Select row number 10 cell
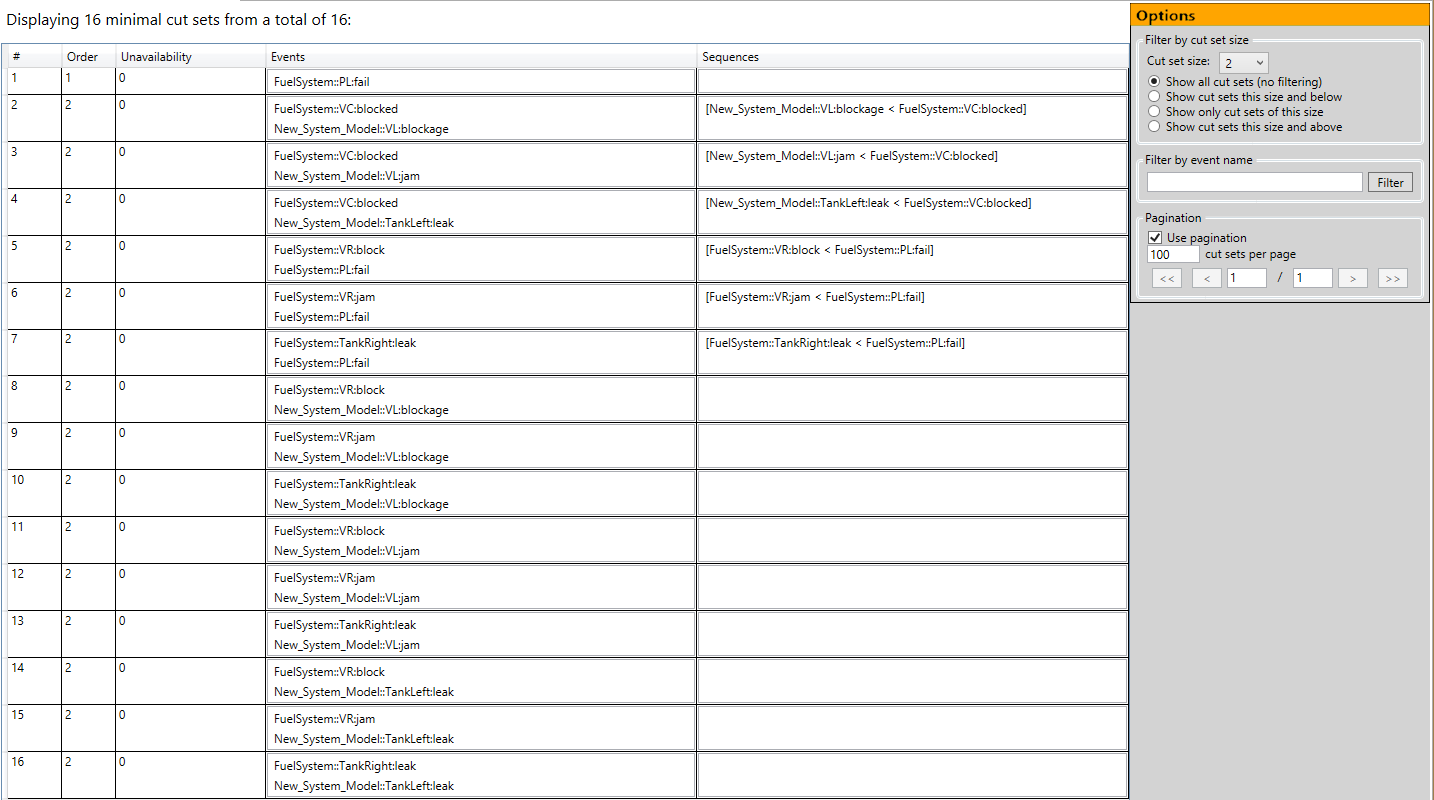 (x=34, y=493)
